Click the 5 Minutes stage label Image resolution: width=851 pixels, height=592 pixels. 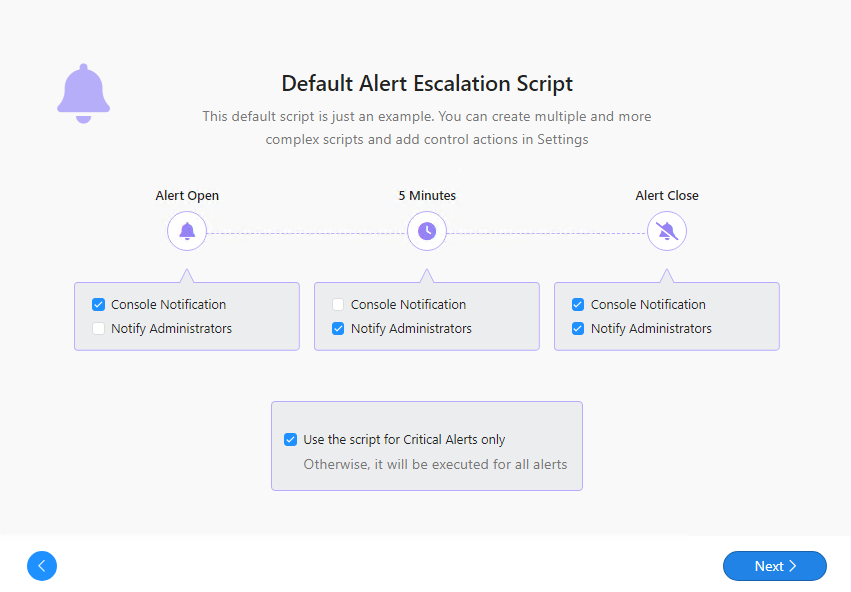click(427, 196)
